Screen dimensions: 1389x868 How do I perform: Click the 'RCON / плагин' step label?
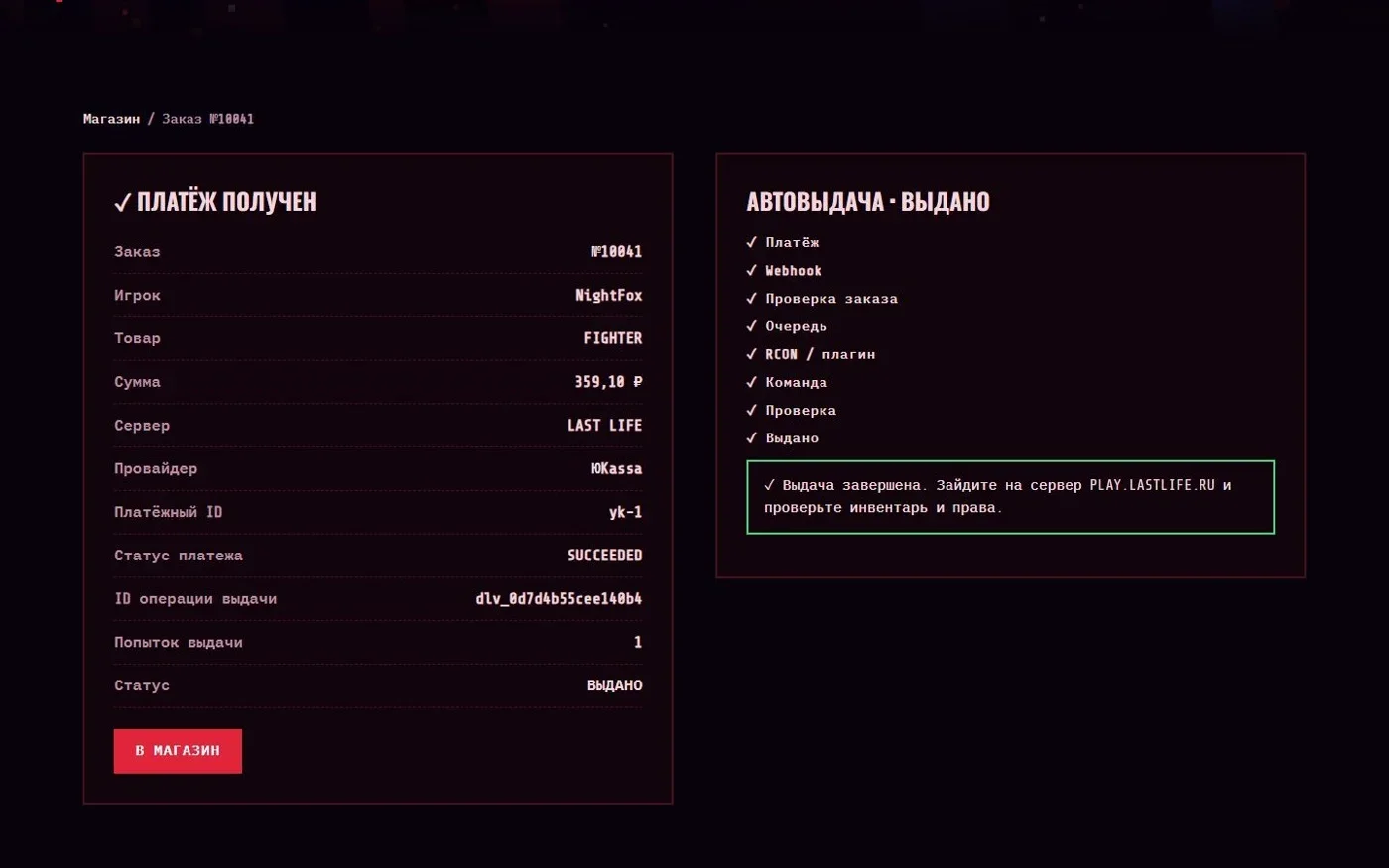(x=821, y=354)
